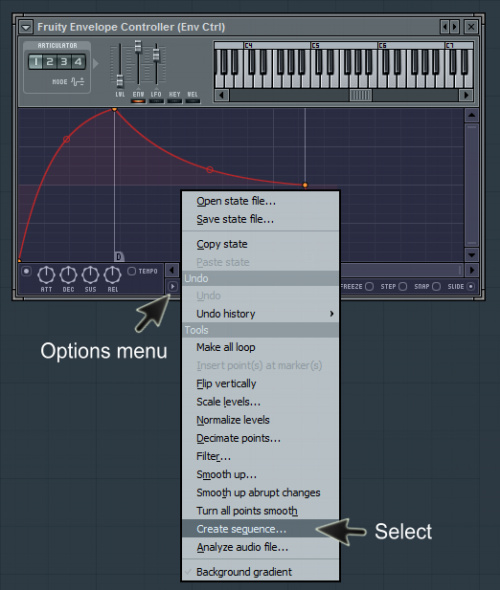
Task: Choose Make all loop
Action: pos(261,347)
